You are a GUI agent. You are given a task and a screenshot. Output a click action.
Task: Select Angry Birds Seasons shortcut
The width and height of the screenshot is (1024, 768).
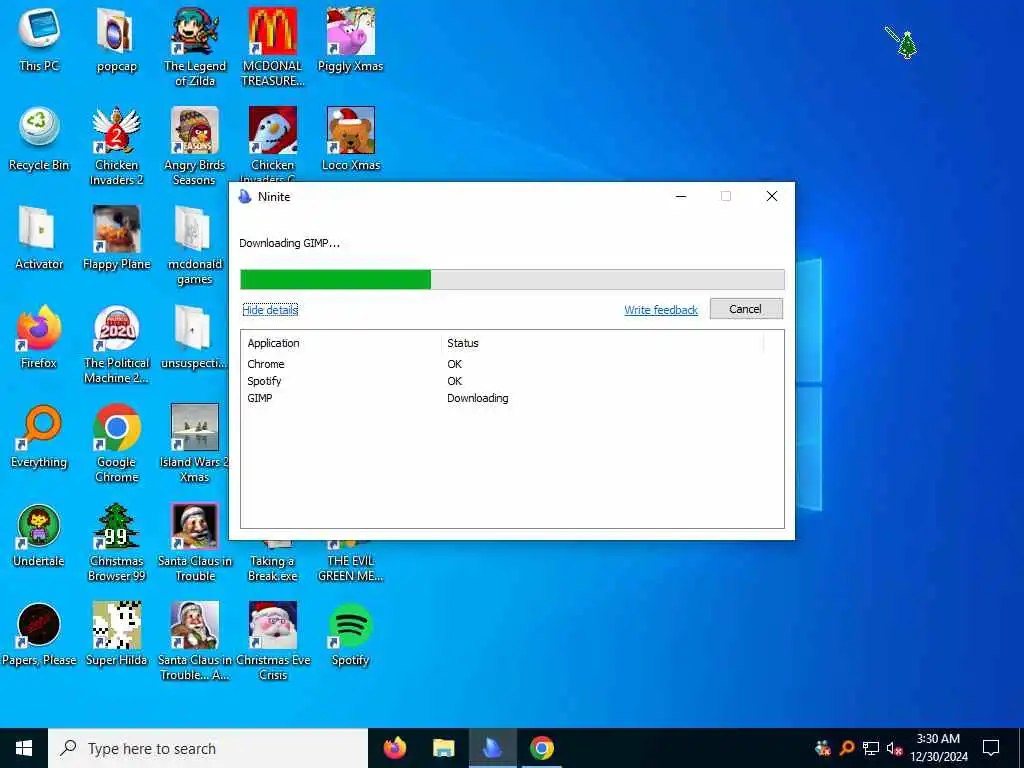pyautogui.click(x=195, y=146)
